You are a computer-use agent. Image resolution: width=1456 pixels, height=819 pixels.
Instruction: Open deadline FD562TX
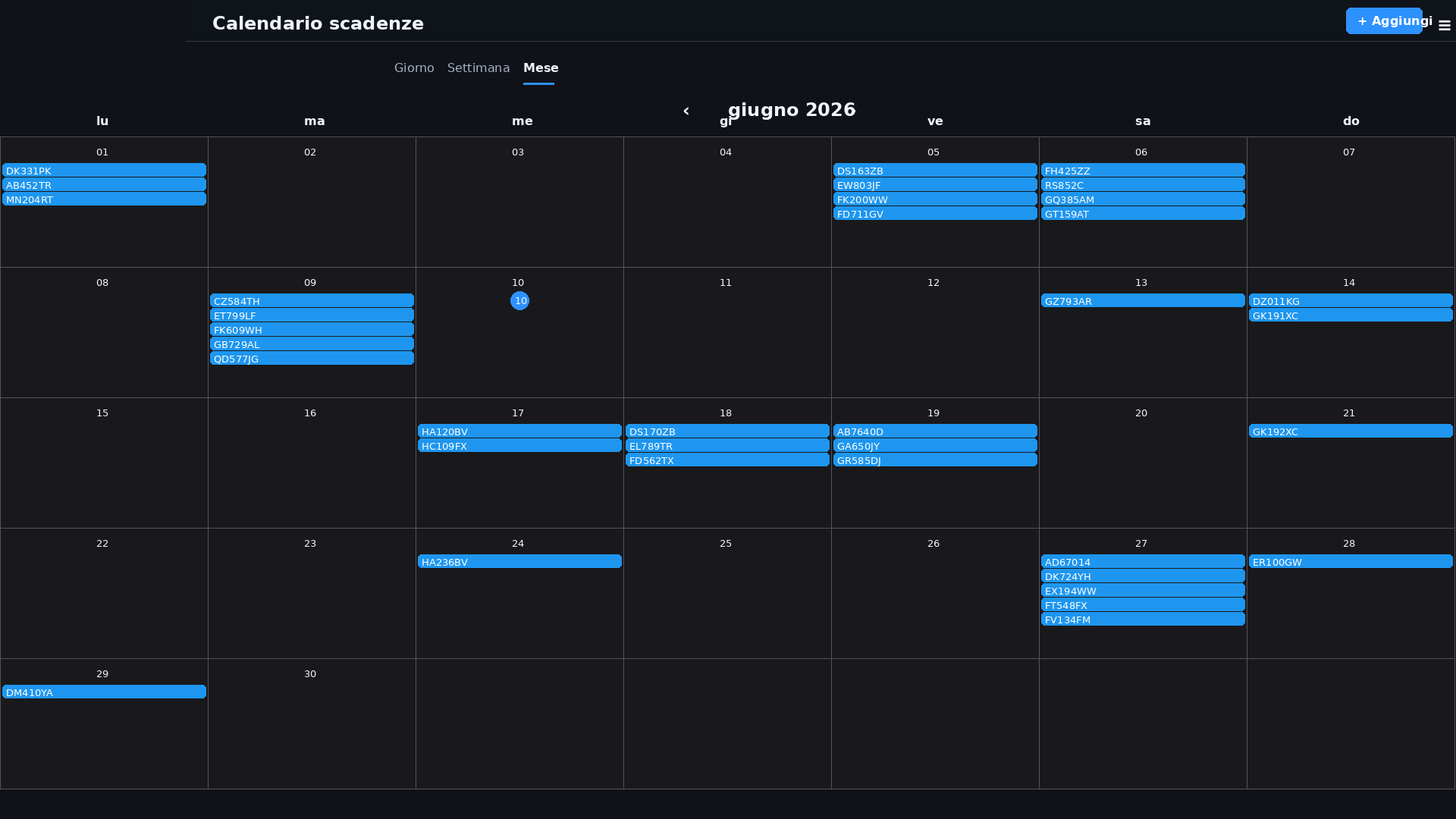[x=727, y=460]
